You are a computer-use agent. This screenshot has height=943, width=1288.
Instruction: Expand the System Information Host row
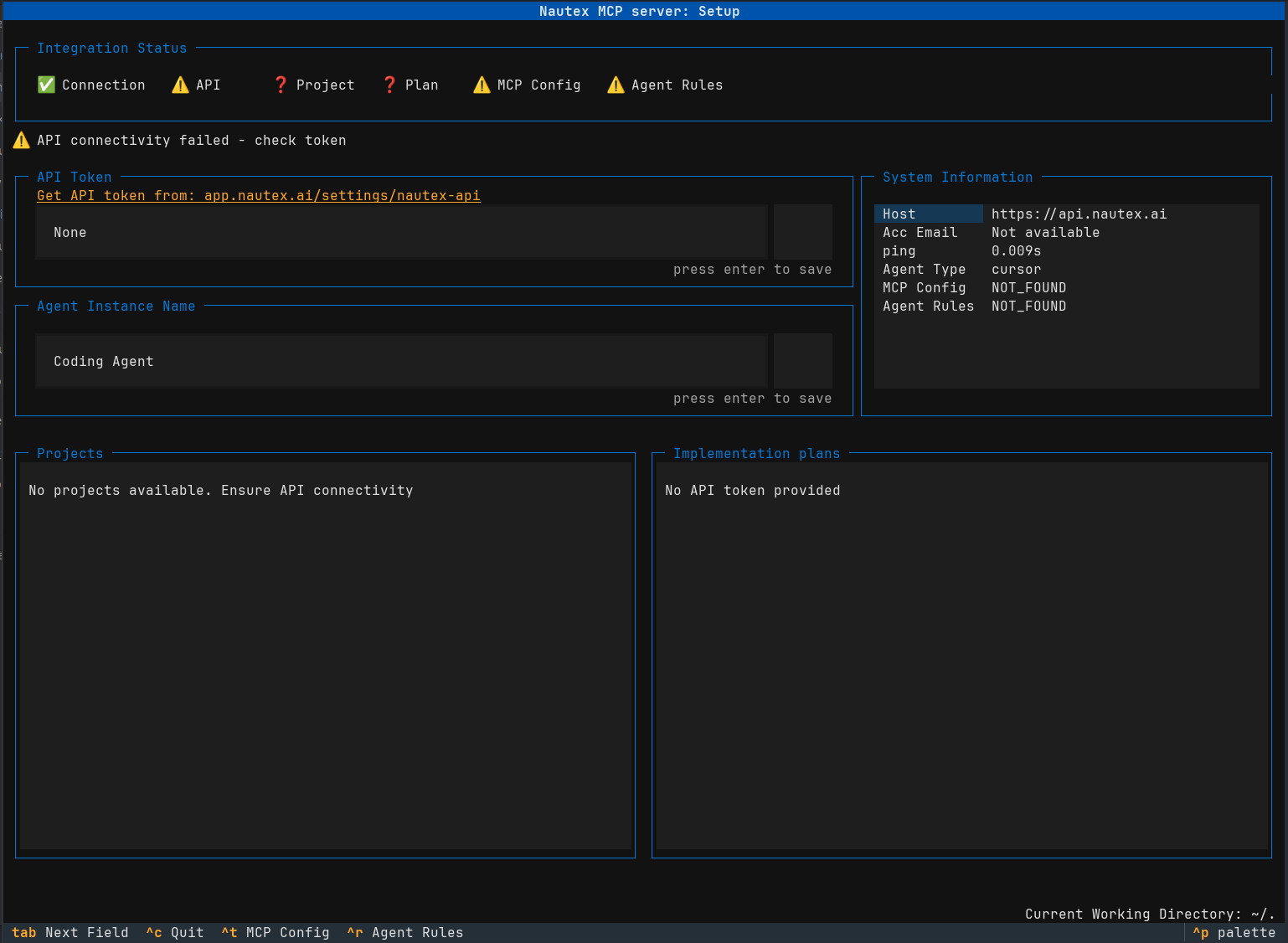pyautogui.click(x=928, y=214)
